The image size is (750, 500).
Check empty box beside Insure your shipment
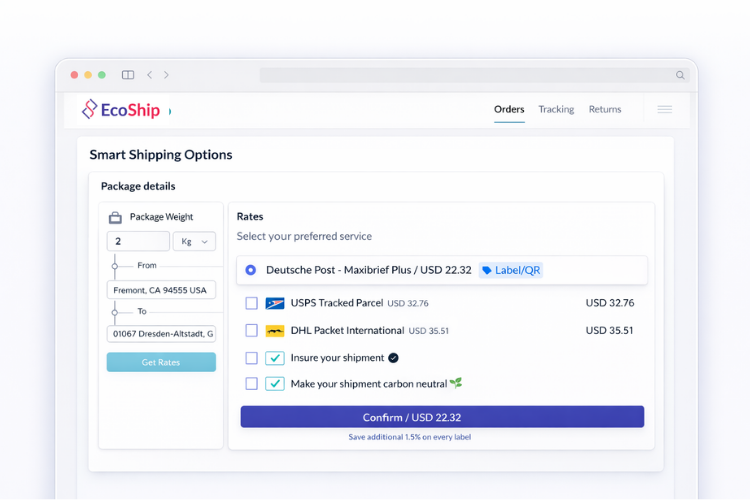(252, 358)
